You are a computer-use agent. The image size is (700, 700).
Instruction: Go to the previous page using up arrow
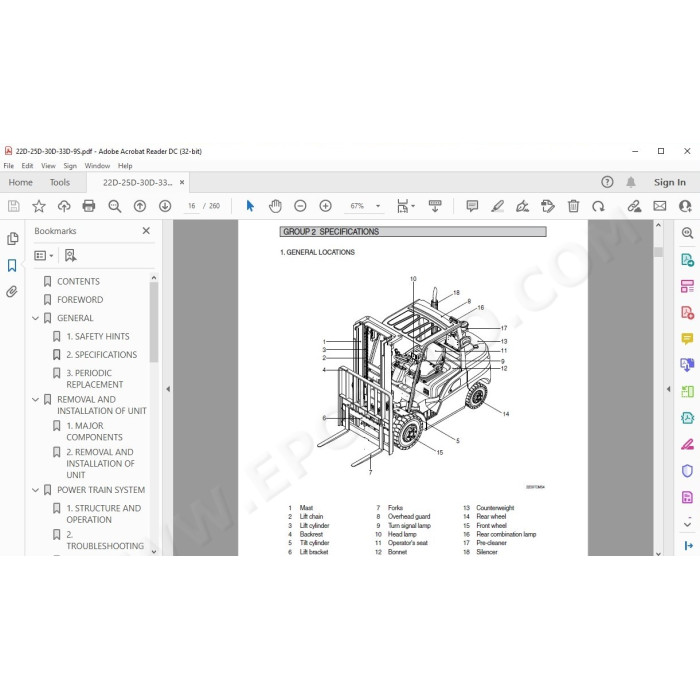click(140, 206)
